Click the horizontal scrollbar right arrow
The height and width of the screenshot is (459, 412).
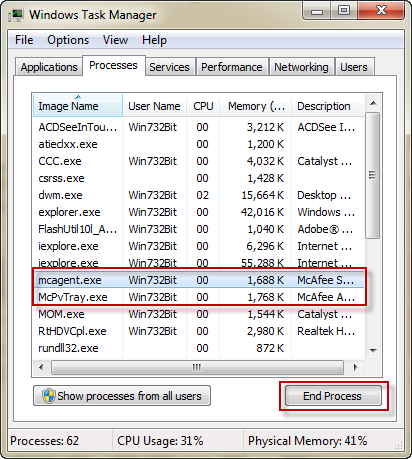pyautogui.click(x=355, y=367)
